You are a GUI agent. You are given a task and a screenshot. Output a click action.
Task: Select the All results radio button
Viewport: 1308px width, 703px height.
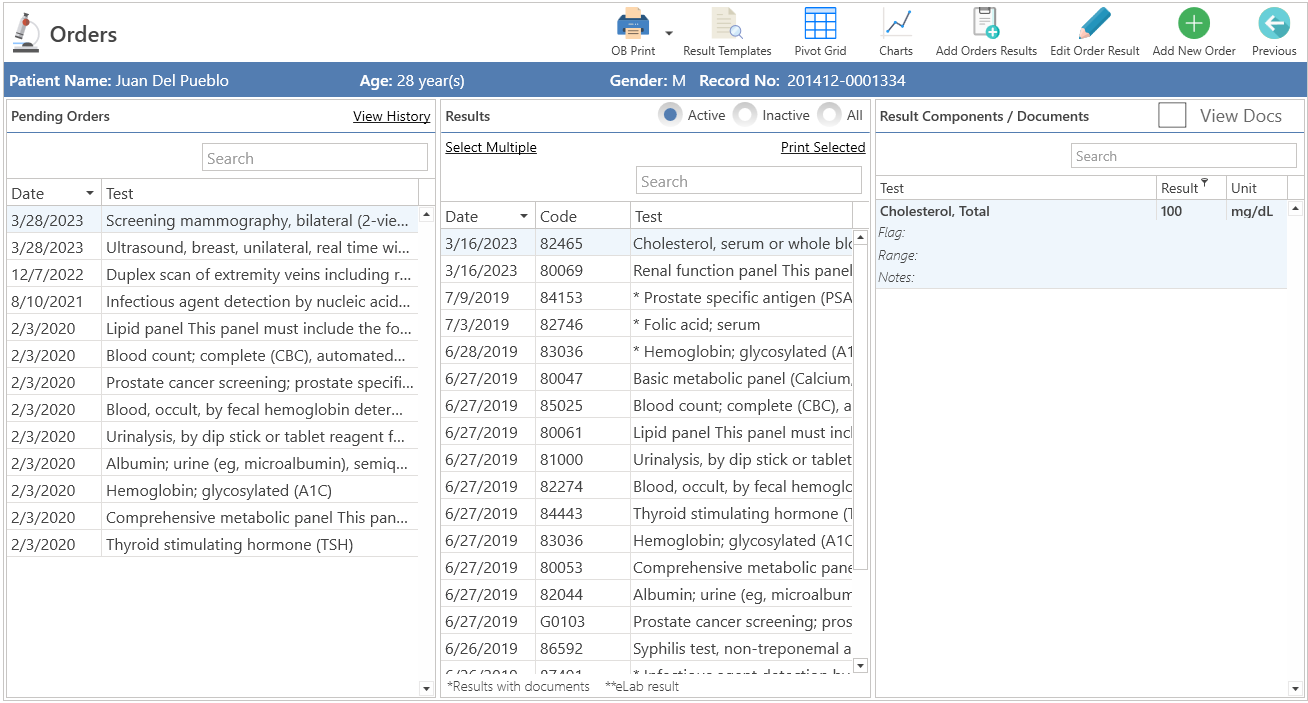coord(829,115)
